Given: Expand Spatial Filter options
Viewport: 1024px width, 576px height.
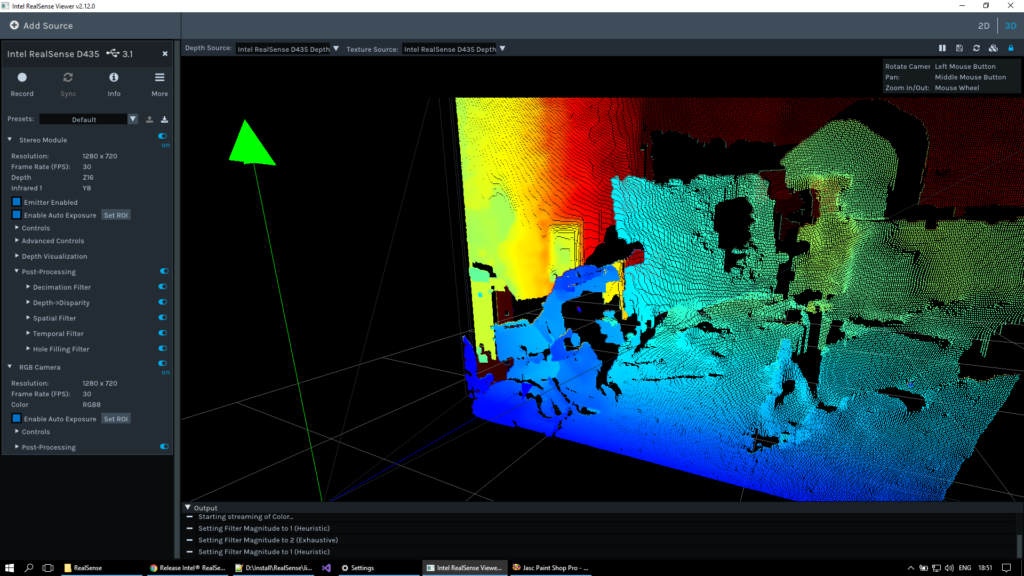Looking at the screenshot, I should point(28,318).
